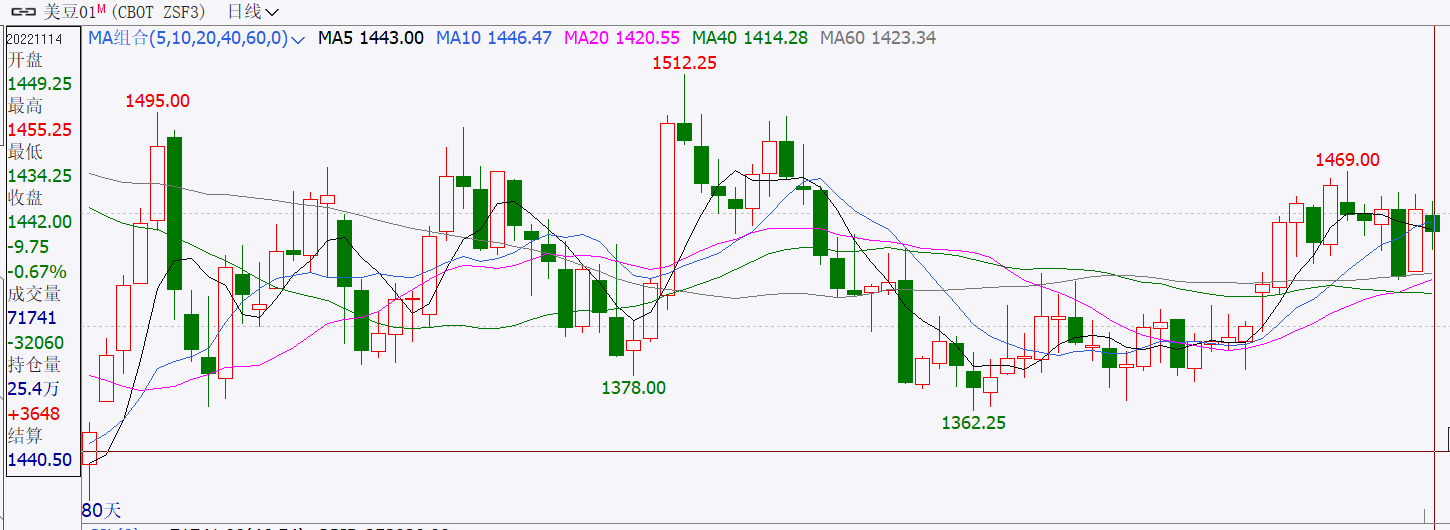
Task: Click the 最低 value 1434.25
Action: pyautogui.click(x=40, y=175)
